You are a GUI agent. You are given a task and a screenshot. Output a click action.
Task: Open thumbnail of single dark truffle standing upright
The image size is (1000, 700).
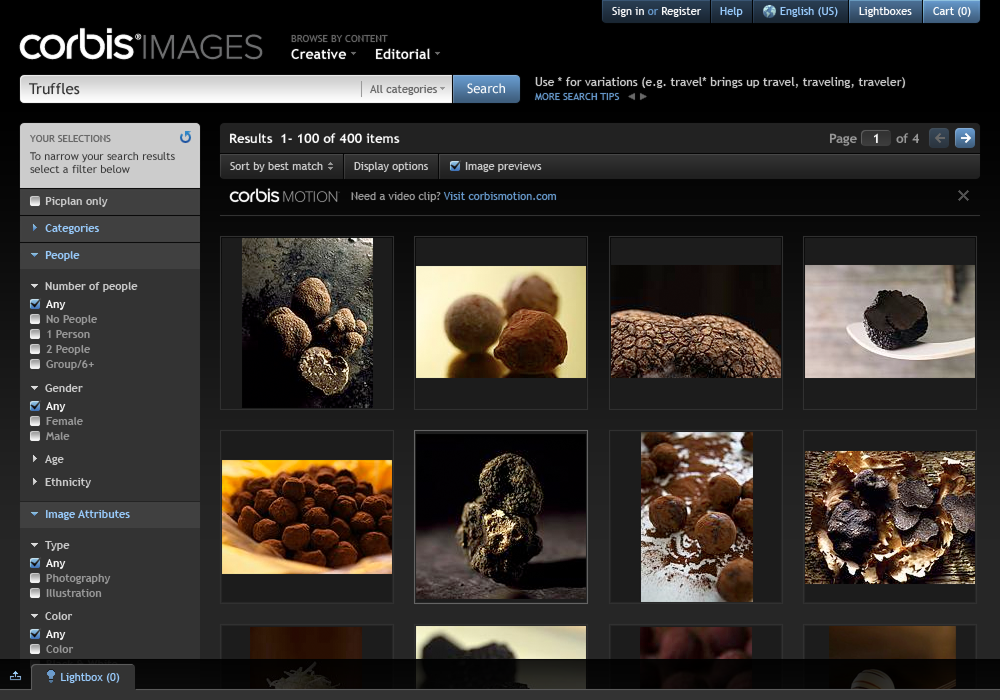click(x=501, y=517)
